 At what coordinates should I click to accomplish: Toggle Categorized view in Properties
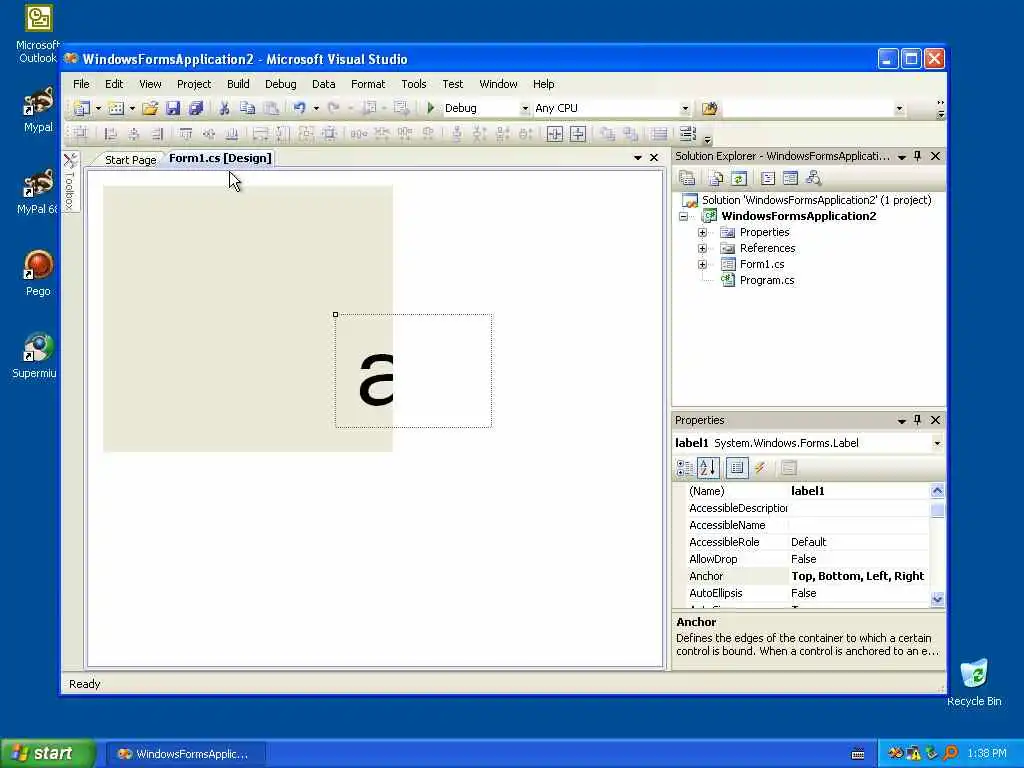(x=684, y=468)
